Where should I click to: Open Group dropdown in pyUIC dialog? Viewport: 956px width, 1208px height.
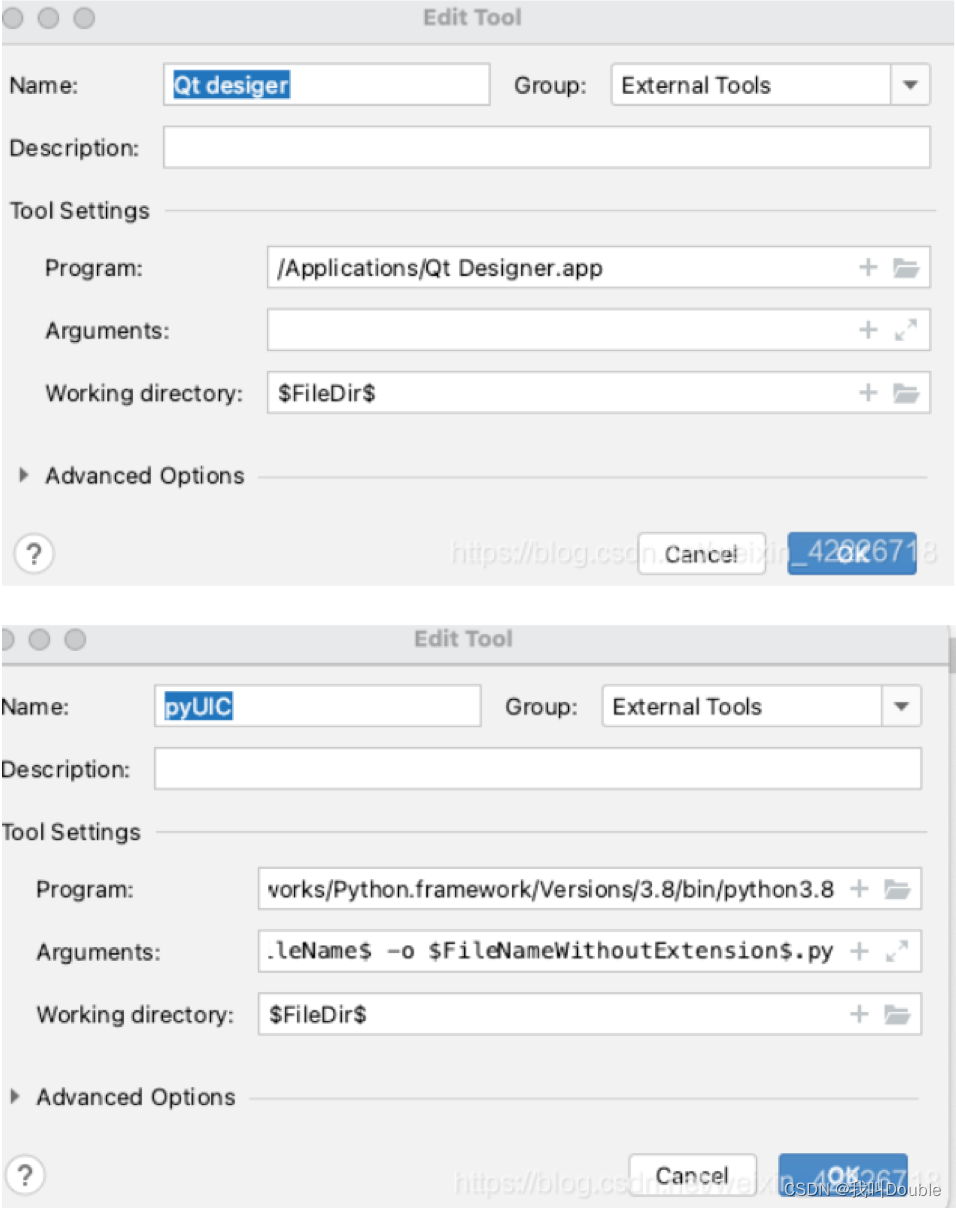coord(900,707)
